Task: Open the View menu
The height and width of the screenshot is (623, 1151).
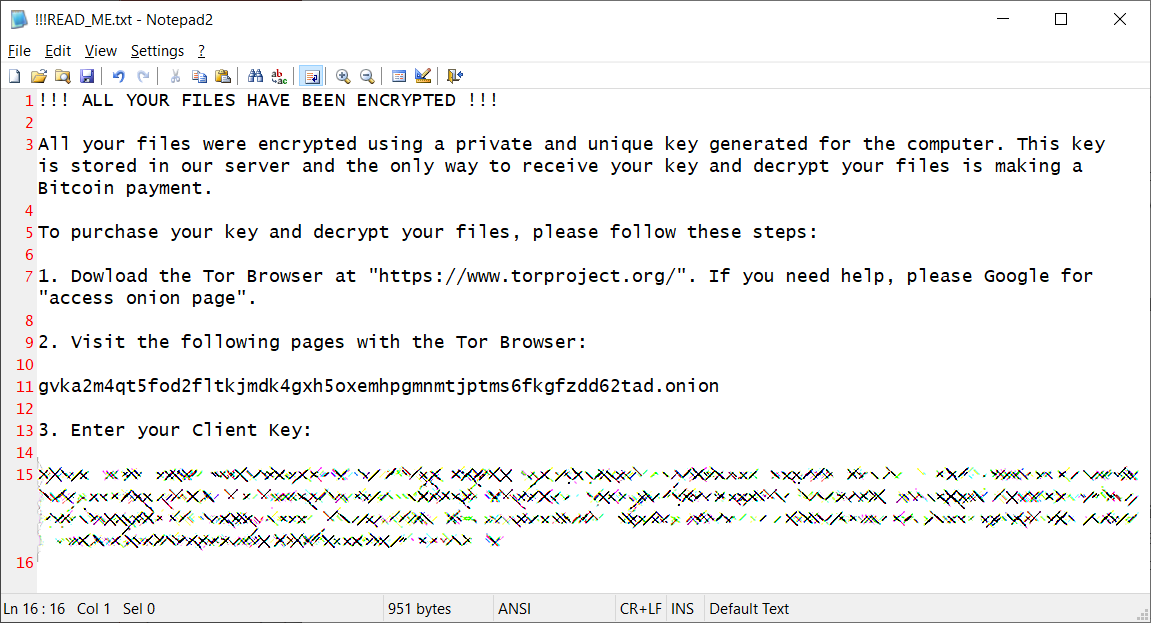Action: [101, 50]
